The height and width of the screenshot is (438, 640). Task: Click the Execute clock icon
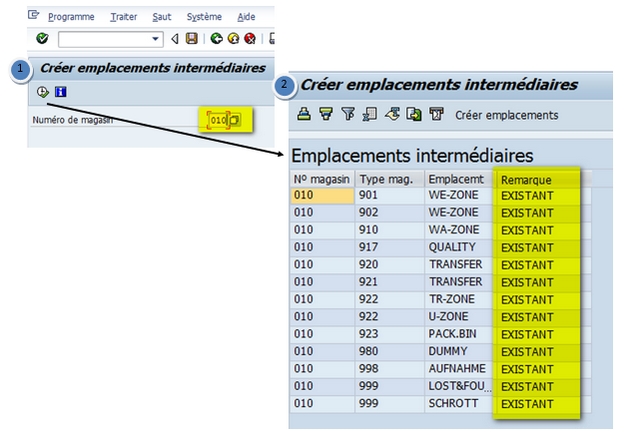point(42,92)
